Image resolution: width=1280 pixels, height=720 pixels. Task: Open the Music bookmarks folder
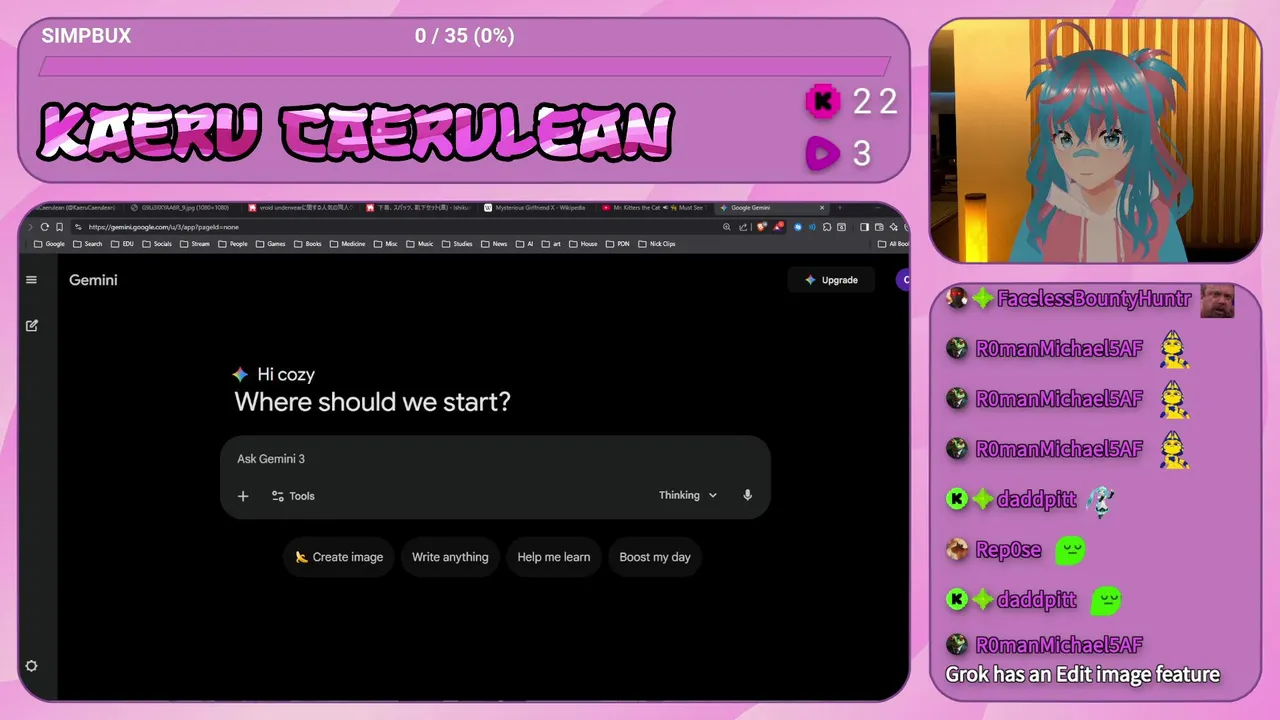(420, 244)
